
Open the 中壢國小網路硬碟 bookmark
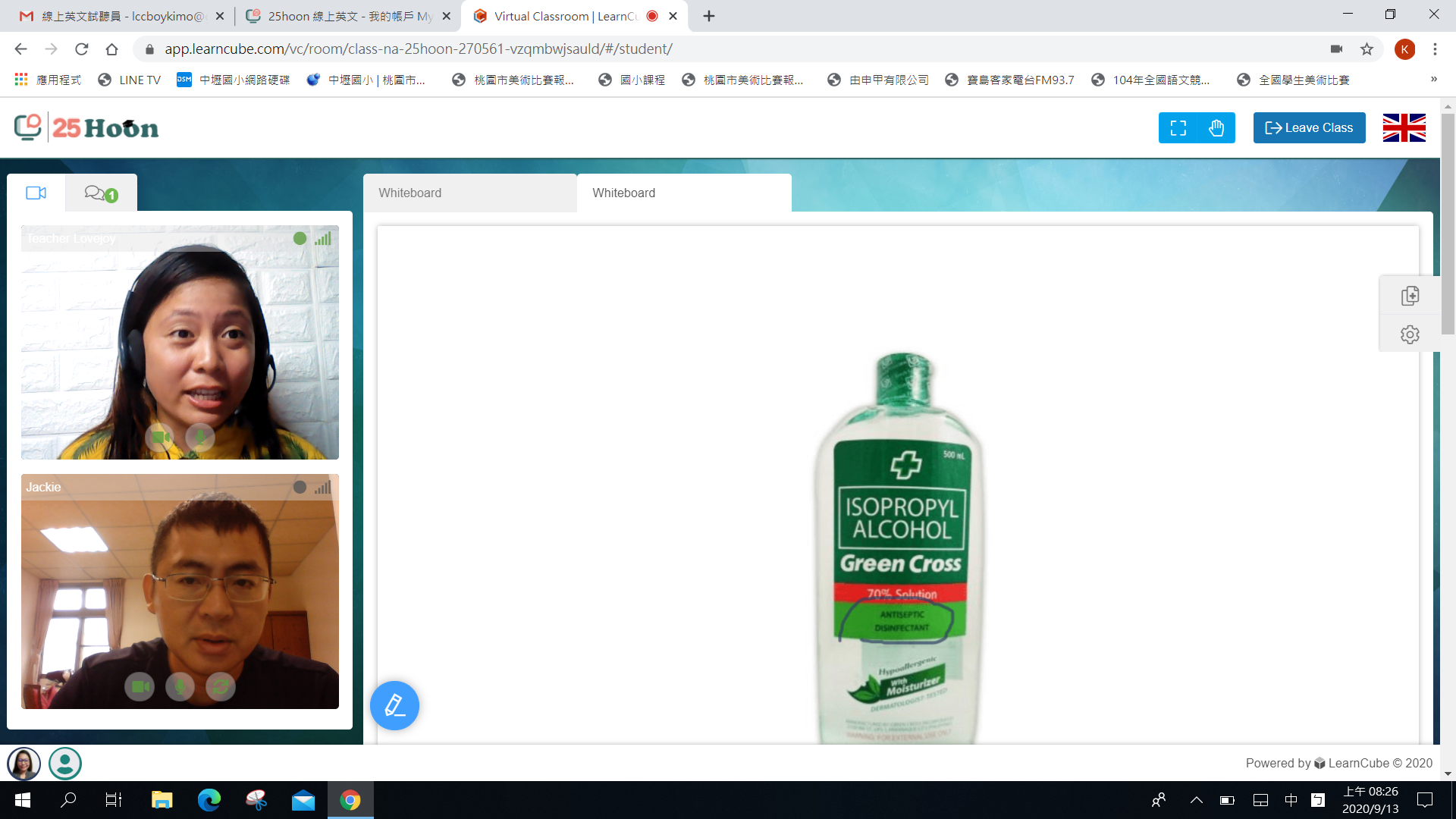pos(234,80)
